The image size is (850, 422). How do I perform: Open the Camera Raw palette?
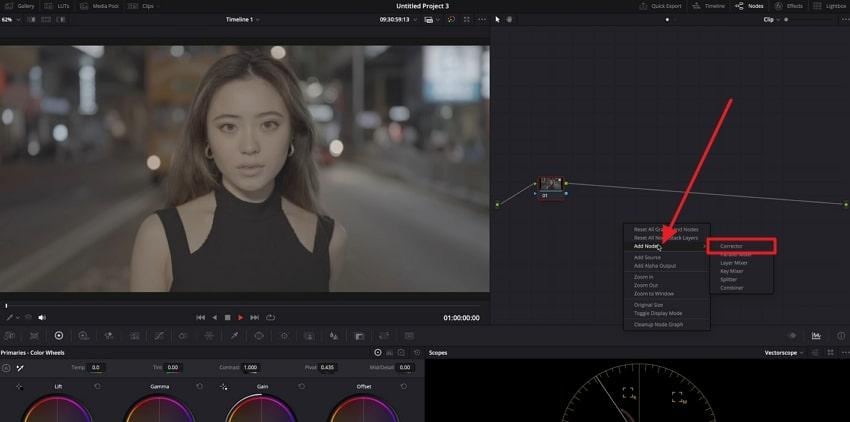point(9,336)
